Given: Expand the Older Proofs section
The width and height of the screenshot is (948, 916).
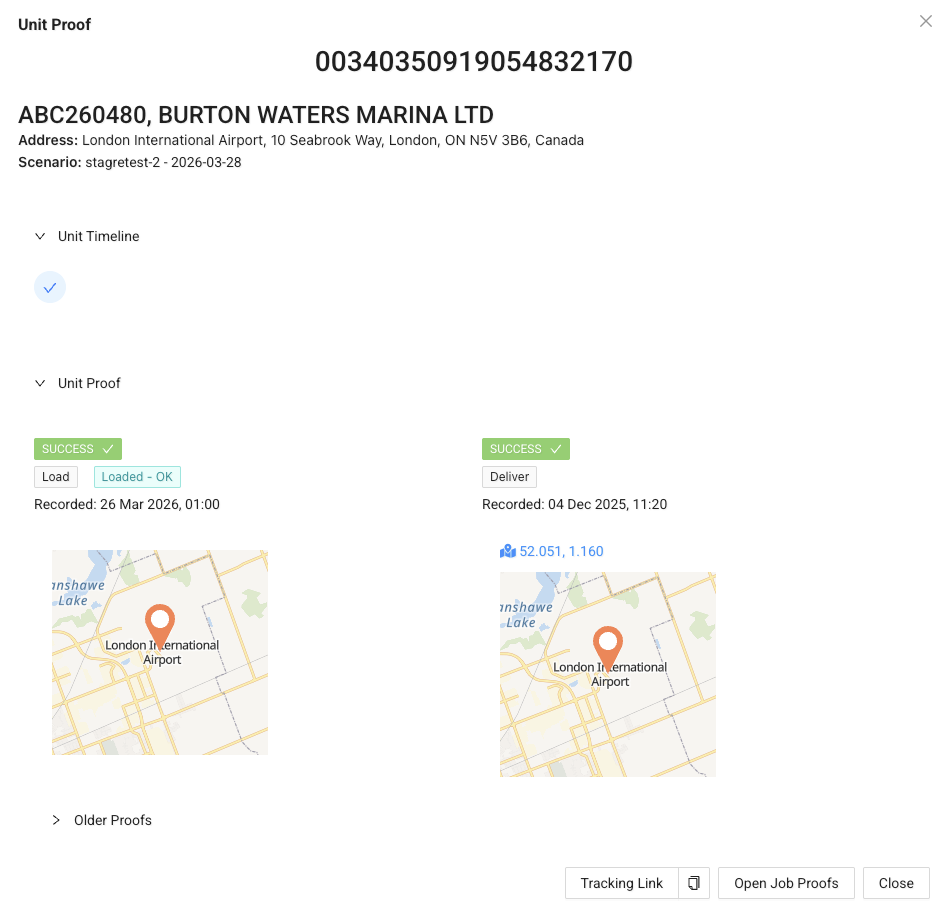Looking at the screenshot, I should pos(56,820).
